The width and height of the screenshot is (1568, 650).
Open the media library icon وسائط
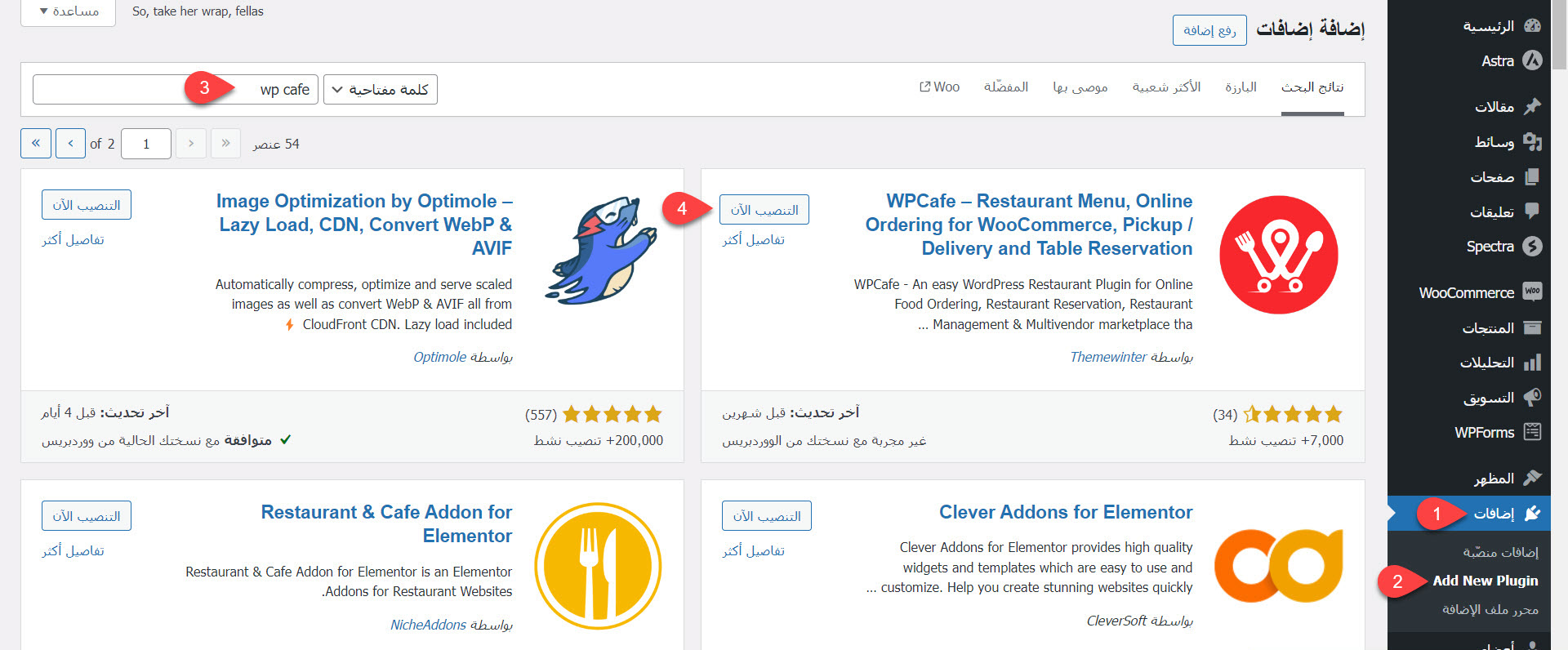(1532, 142)
